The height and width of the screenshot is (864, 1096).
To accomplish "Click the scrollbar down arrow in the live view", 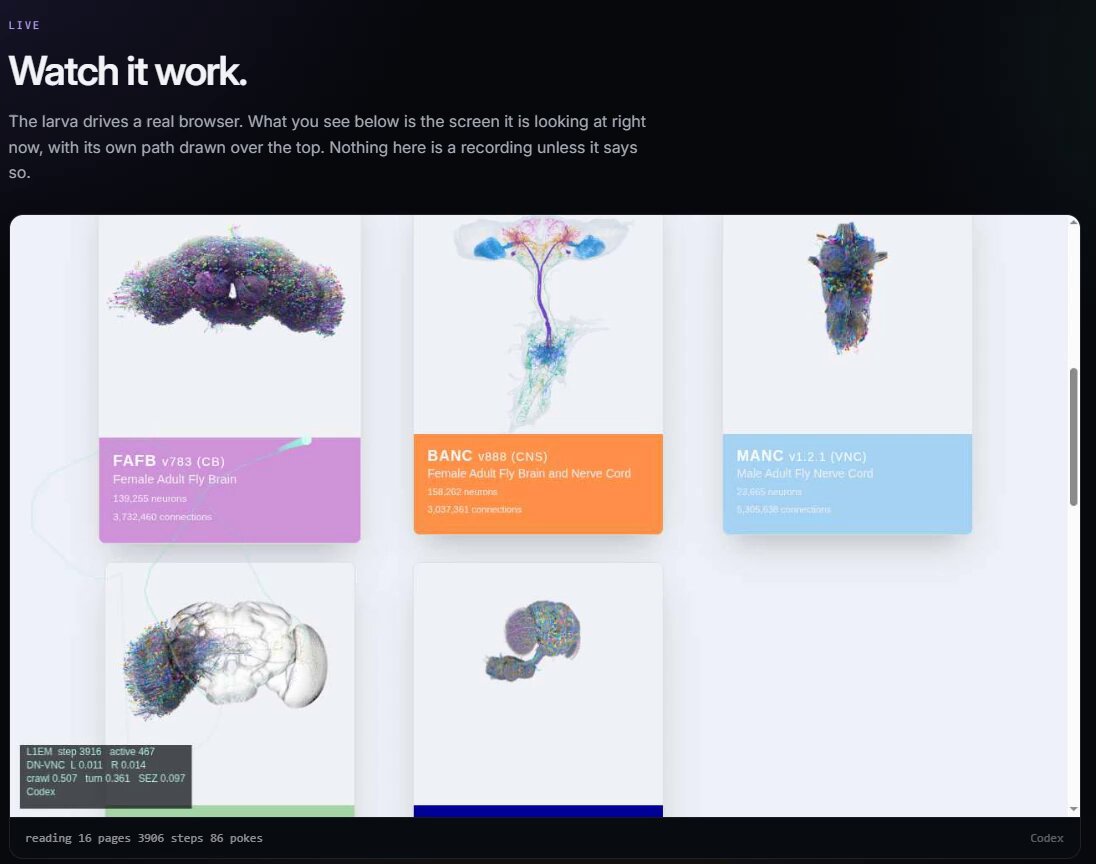I will (1073, 809).
